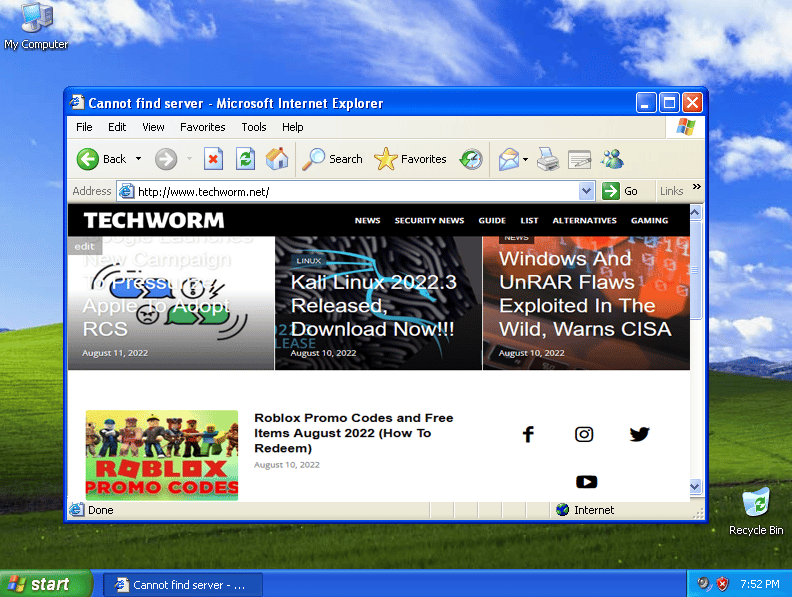The image size is (792, 597).
Task: Click the Stop loading icon
Action: tap(213, 159)
